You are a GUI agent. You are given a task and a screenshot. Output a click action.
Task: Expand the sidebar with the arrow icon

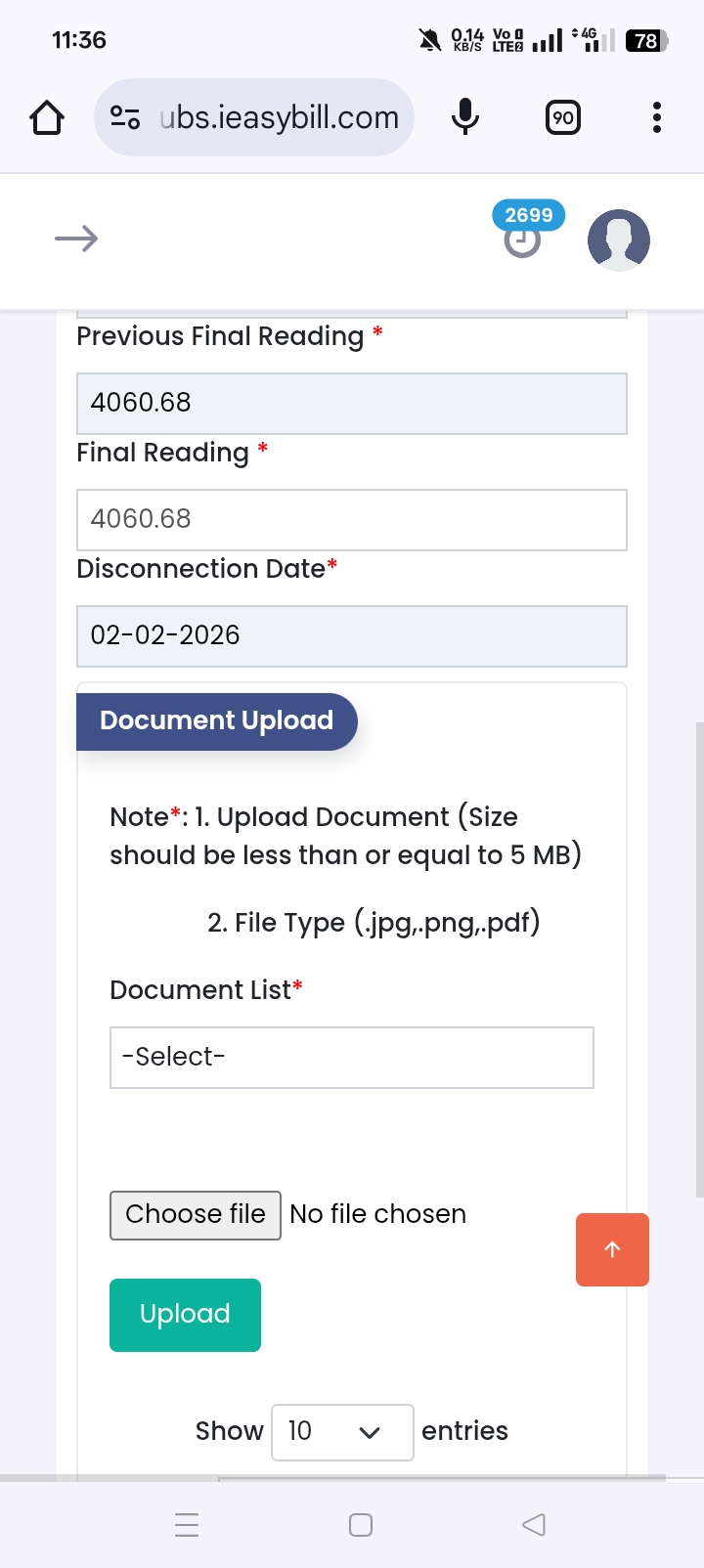[76, 239]
